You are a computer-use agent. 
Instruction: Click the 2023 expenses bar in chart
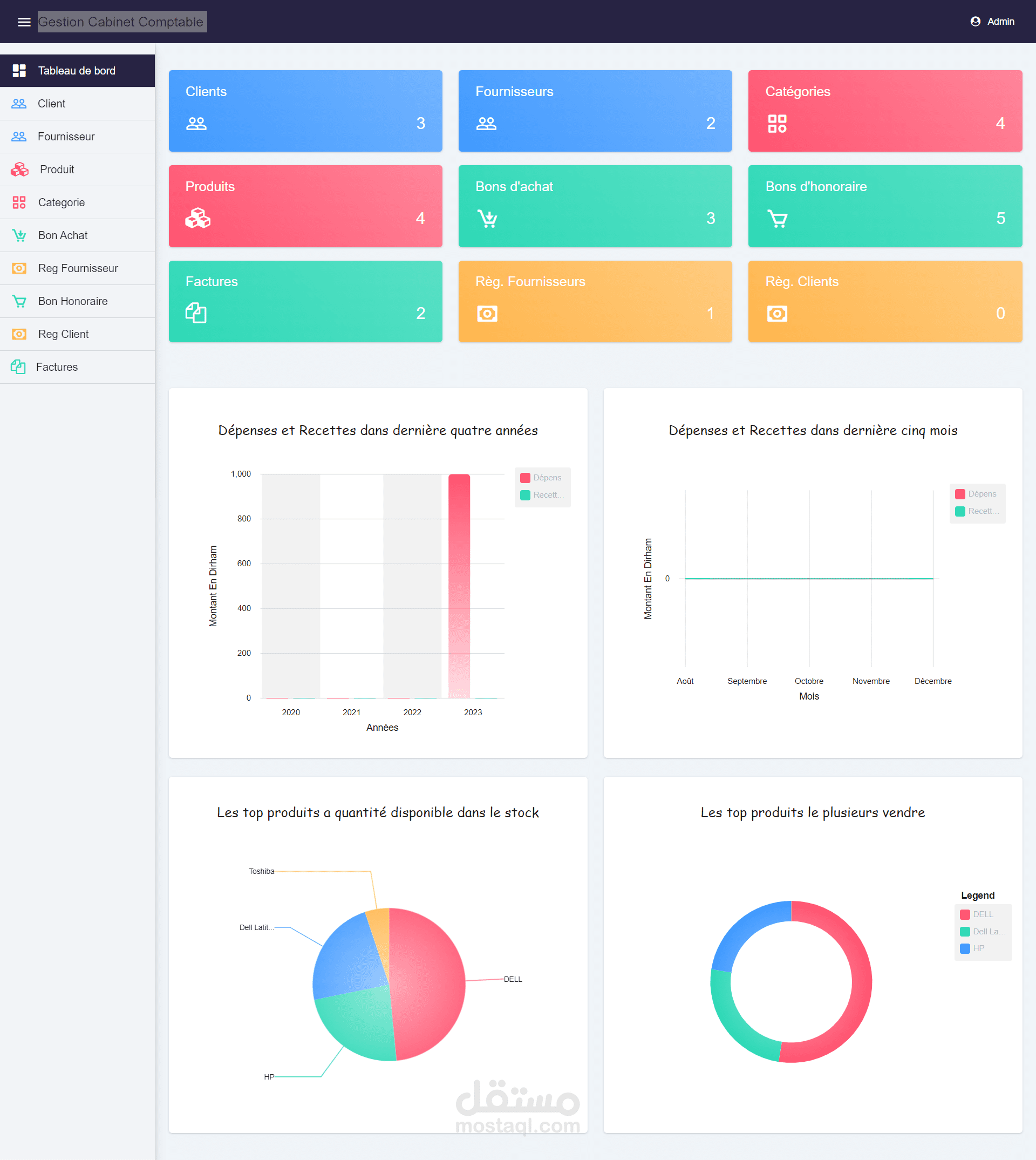(459, 586)
